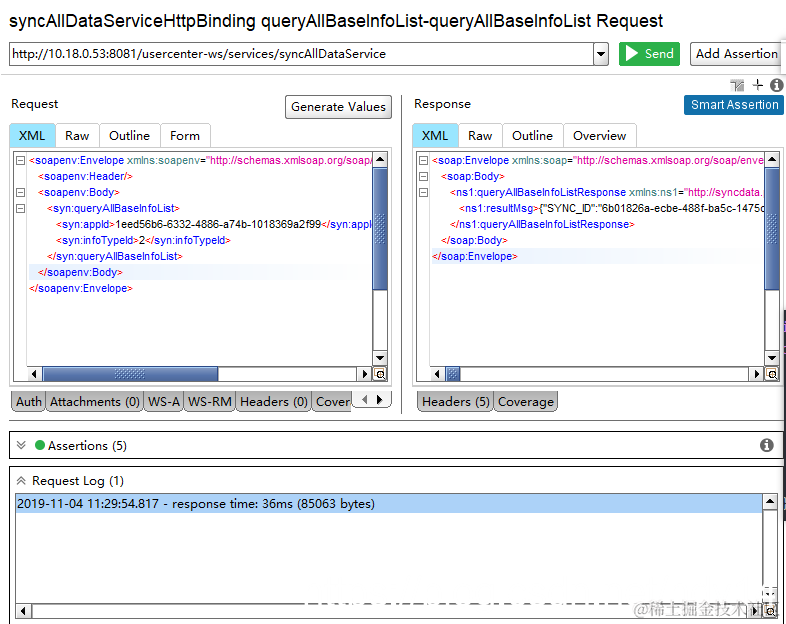Open the Attachments (0) tab
786x624 pixels.
(95, 401)
